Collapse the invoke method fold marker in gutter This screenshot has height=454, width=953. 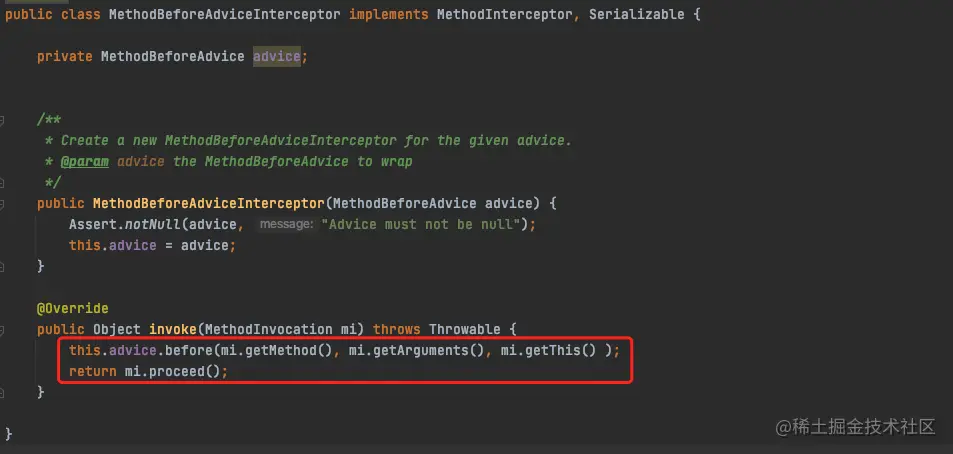click(2, 330)
